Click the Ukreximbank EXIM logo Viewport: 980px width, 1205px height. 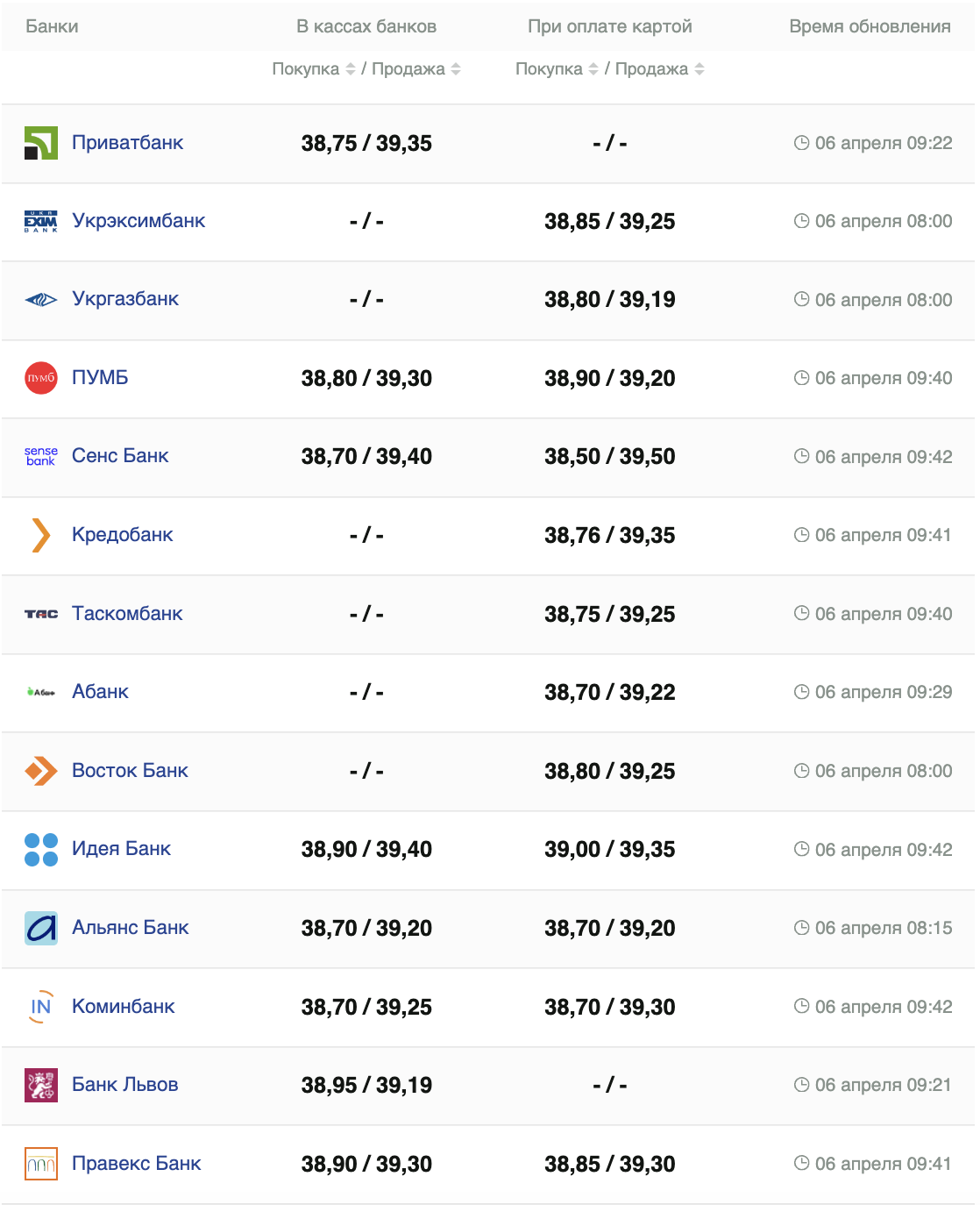(40, 221)
